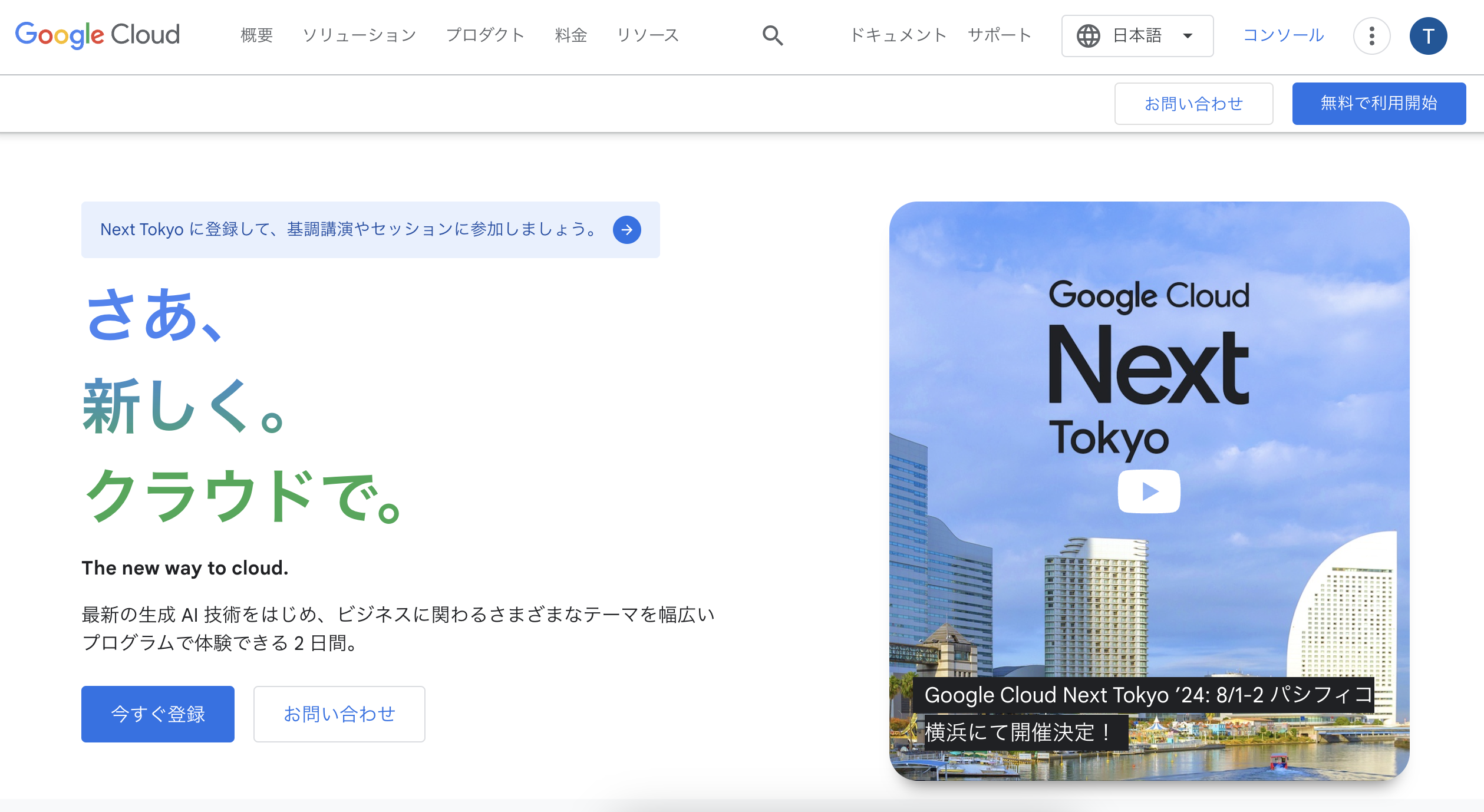Click the globe language icon

pyautogui.click(x=1088, y=36)
